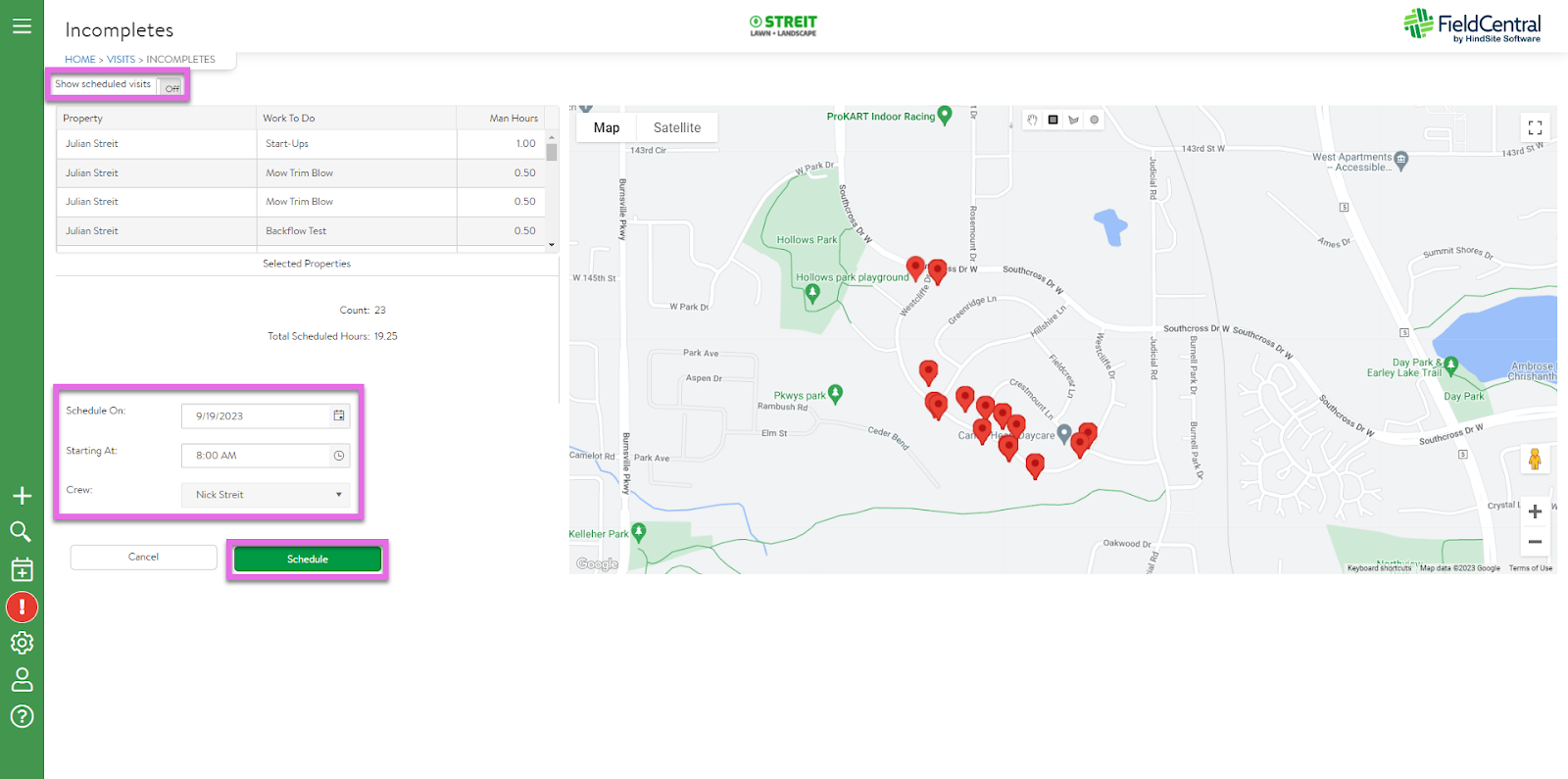Select the Backflow Test row
The image size is (1568, 779).
point(301,231)
